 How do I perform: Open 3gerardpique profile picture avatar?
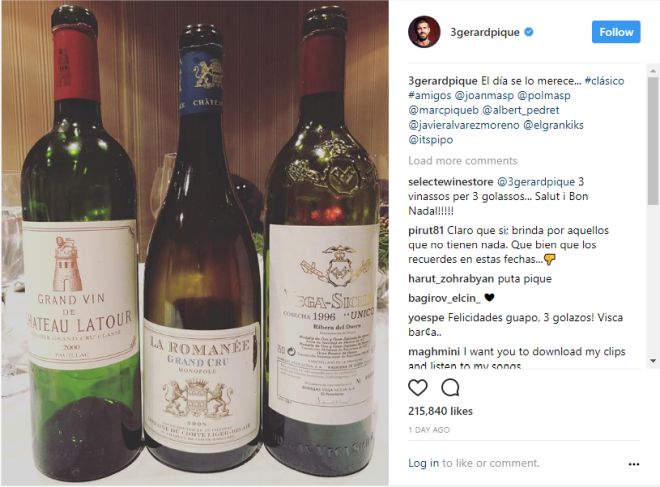click(x=424, y=32)
